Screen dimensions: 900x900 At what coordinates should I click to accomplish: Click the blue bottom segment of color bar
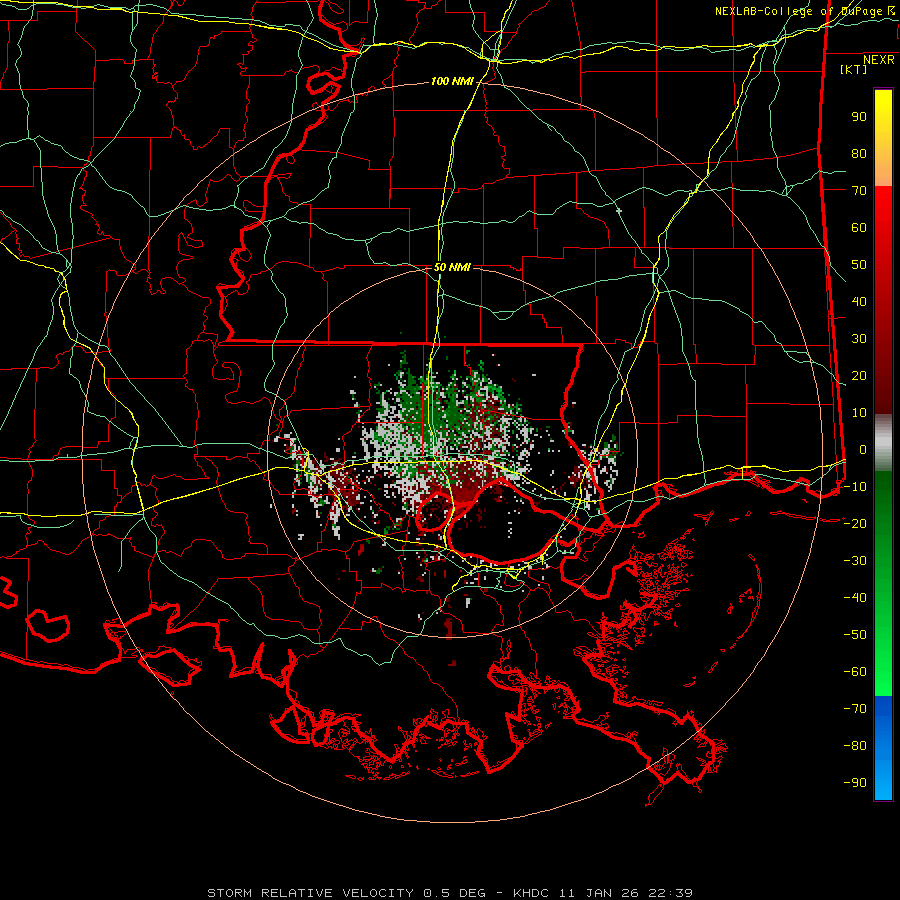pyautogui.click(x=883, y=748)
